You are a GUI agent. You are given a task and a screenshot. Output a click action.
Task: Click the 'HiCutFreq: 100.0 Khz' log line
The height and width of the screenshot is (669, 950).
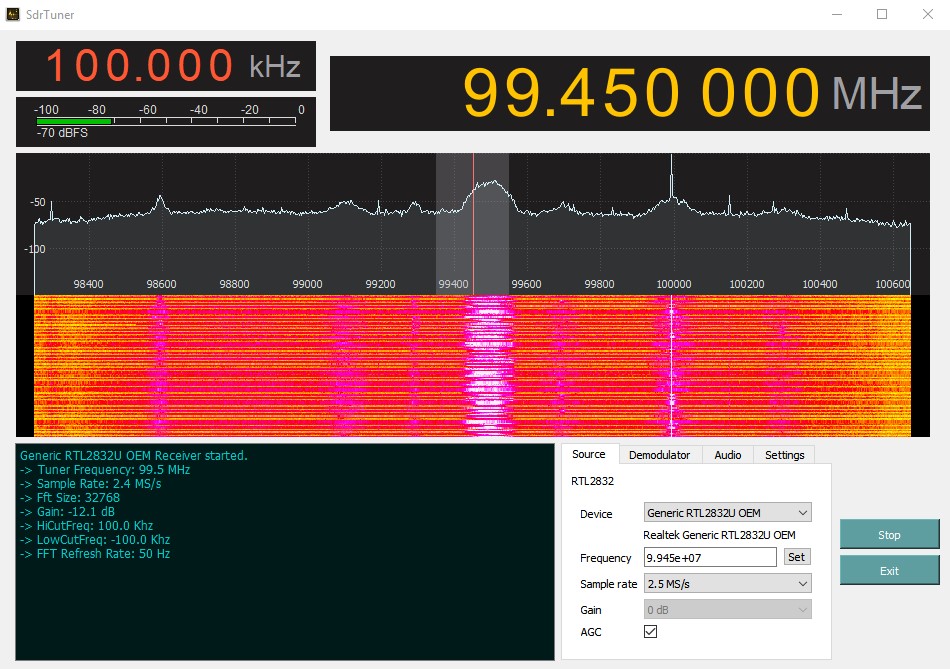point(86,525)
